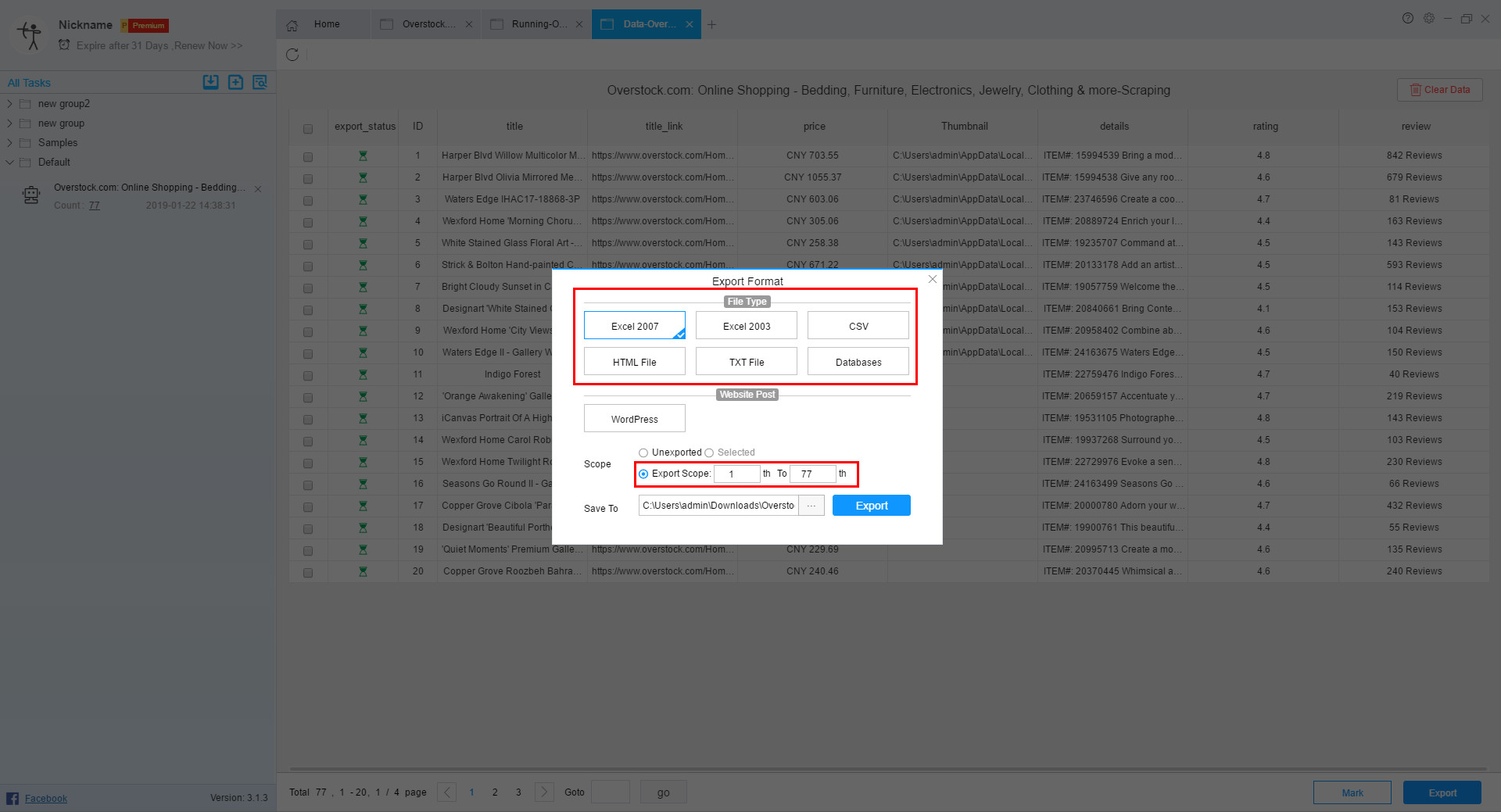This screenshot has width=1501, height=812.
Task: Click the robot icon of the Overstock task
Action: [x=31, y=195]
